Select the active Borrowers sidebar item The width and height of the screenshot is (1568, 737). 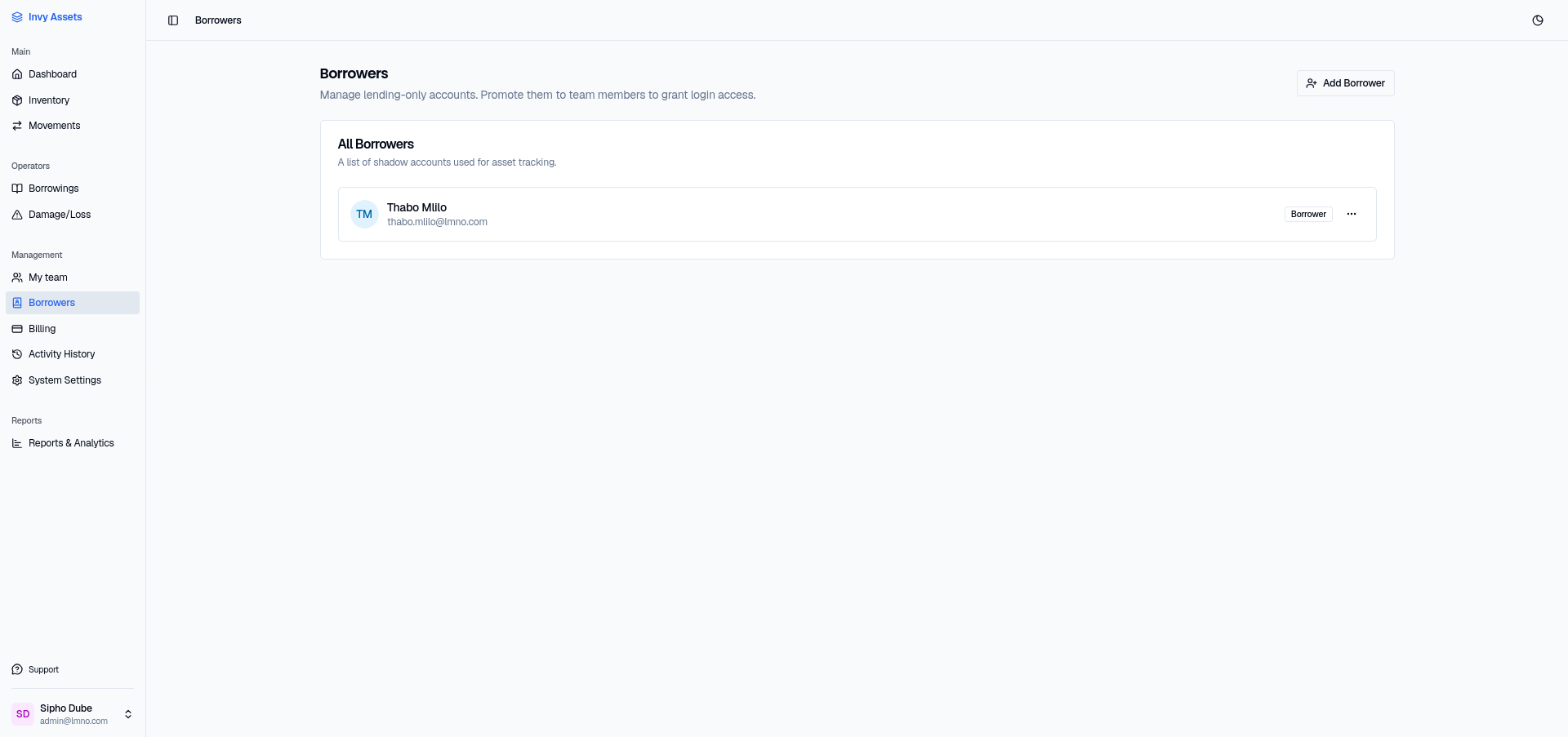click(73, 303)
